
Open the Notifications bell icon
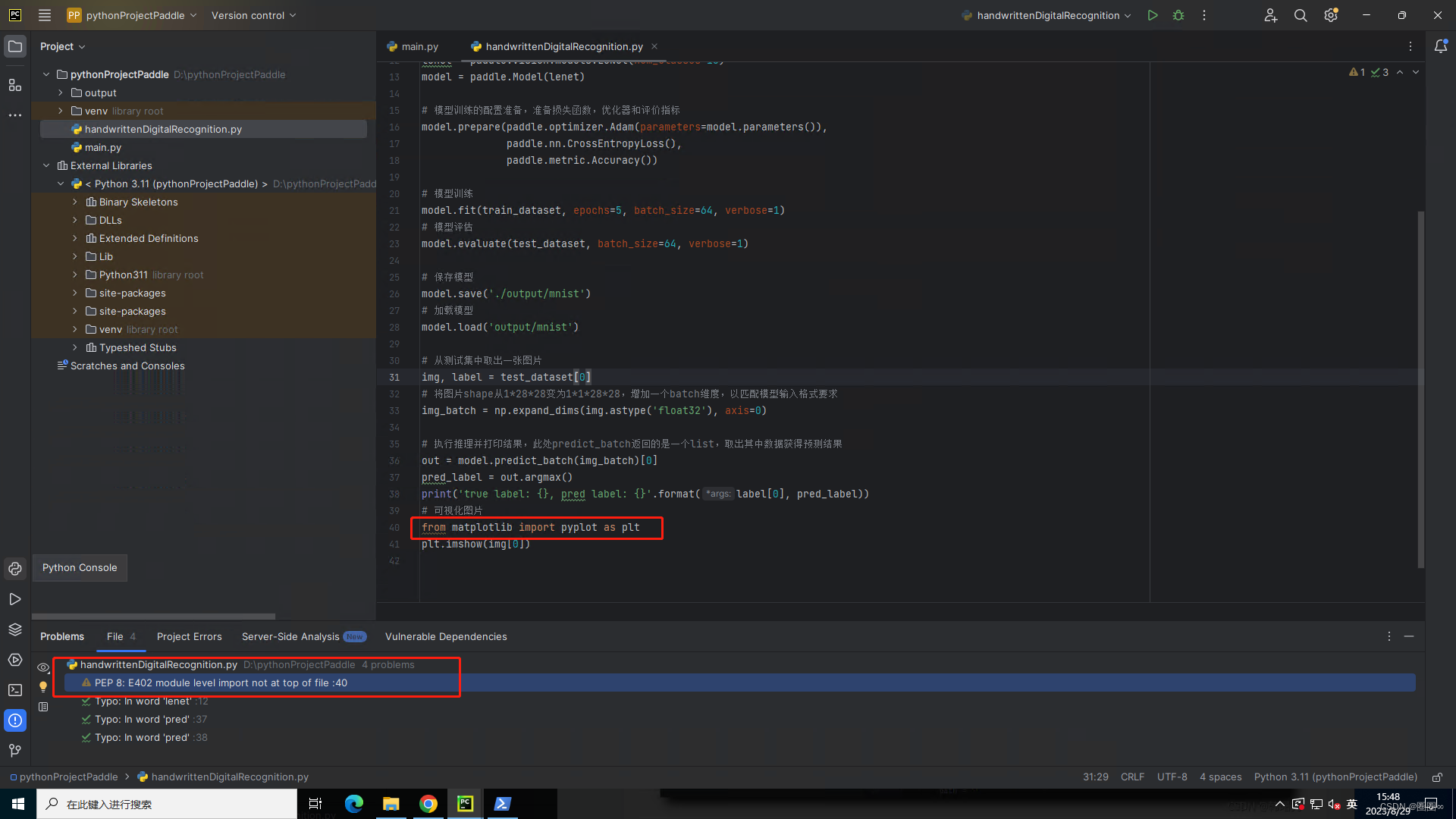click(1440, 46)
